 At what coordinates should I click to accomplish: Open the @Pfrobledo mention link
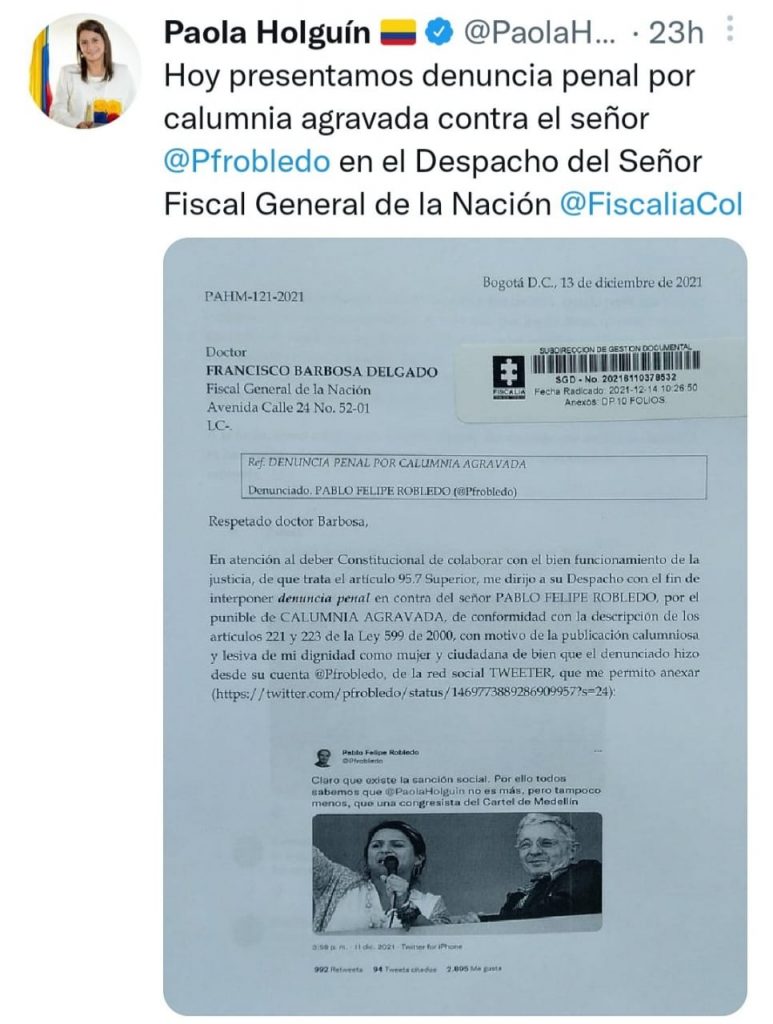247,161
